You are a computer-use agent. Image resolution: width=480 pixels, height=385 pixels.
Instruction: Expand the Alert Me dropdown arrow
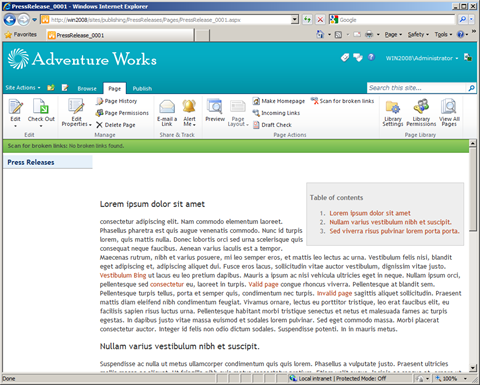click(x=194, y=125)
